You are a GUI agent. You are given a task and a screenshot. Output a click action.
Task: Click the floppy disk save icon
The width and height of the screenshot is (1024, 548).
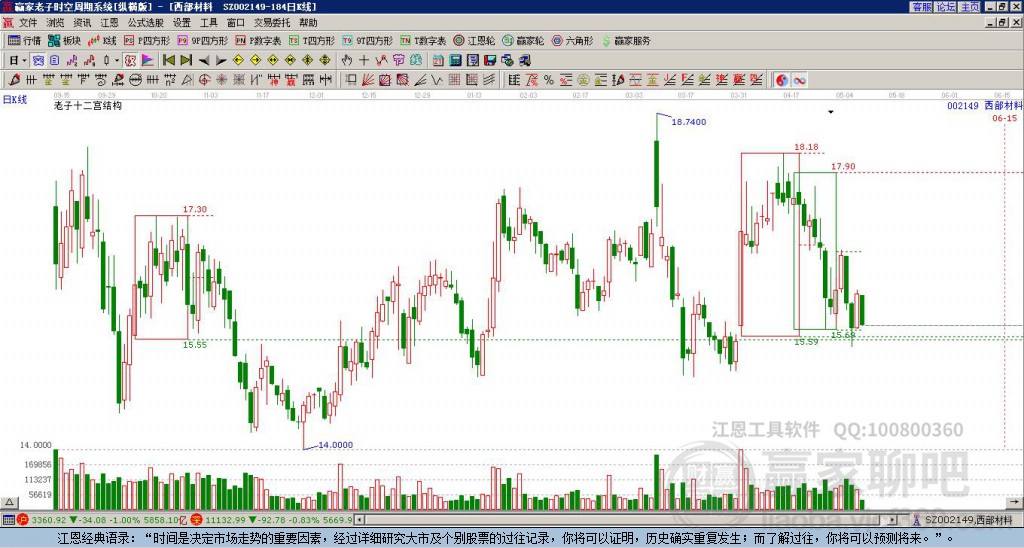click(490, 60)
